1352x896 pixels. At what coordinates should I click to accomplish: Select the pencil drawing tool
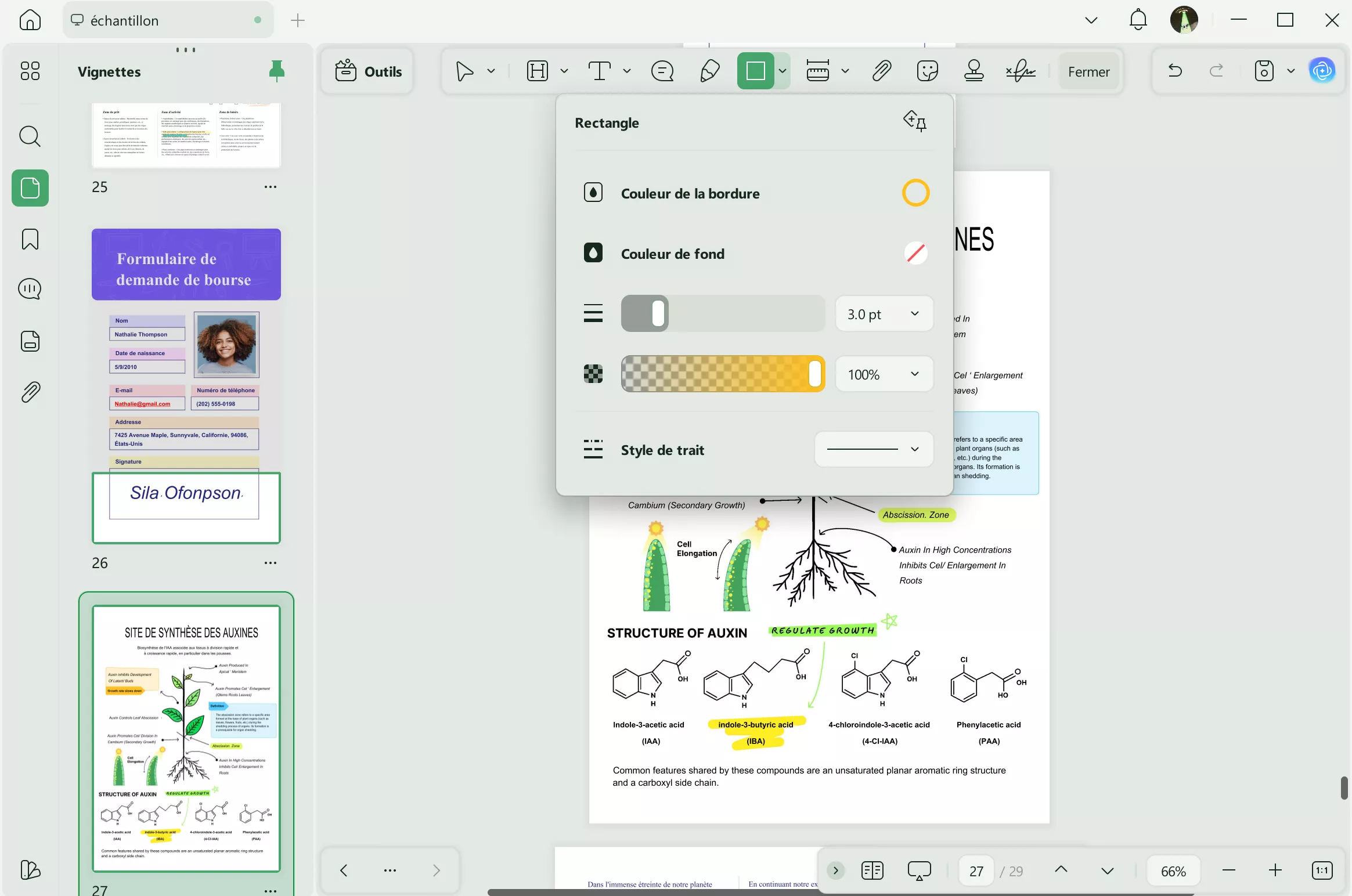[x=709, y=71]
